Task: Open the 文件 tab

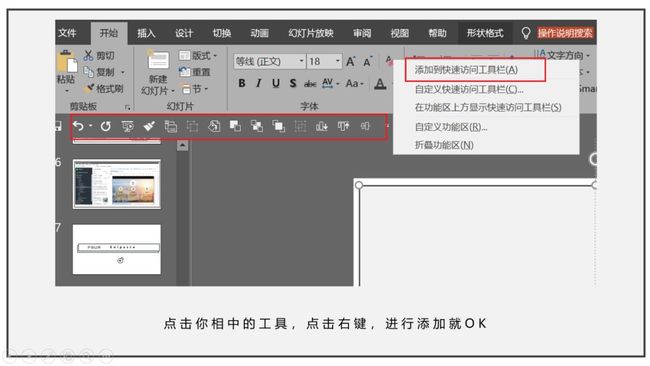Action: (67, 33)
